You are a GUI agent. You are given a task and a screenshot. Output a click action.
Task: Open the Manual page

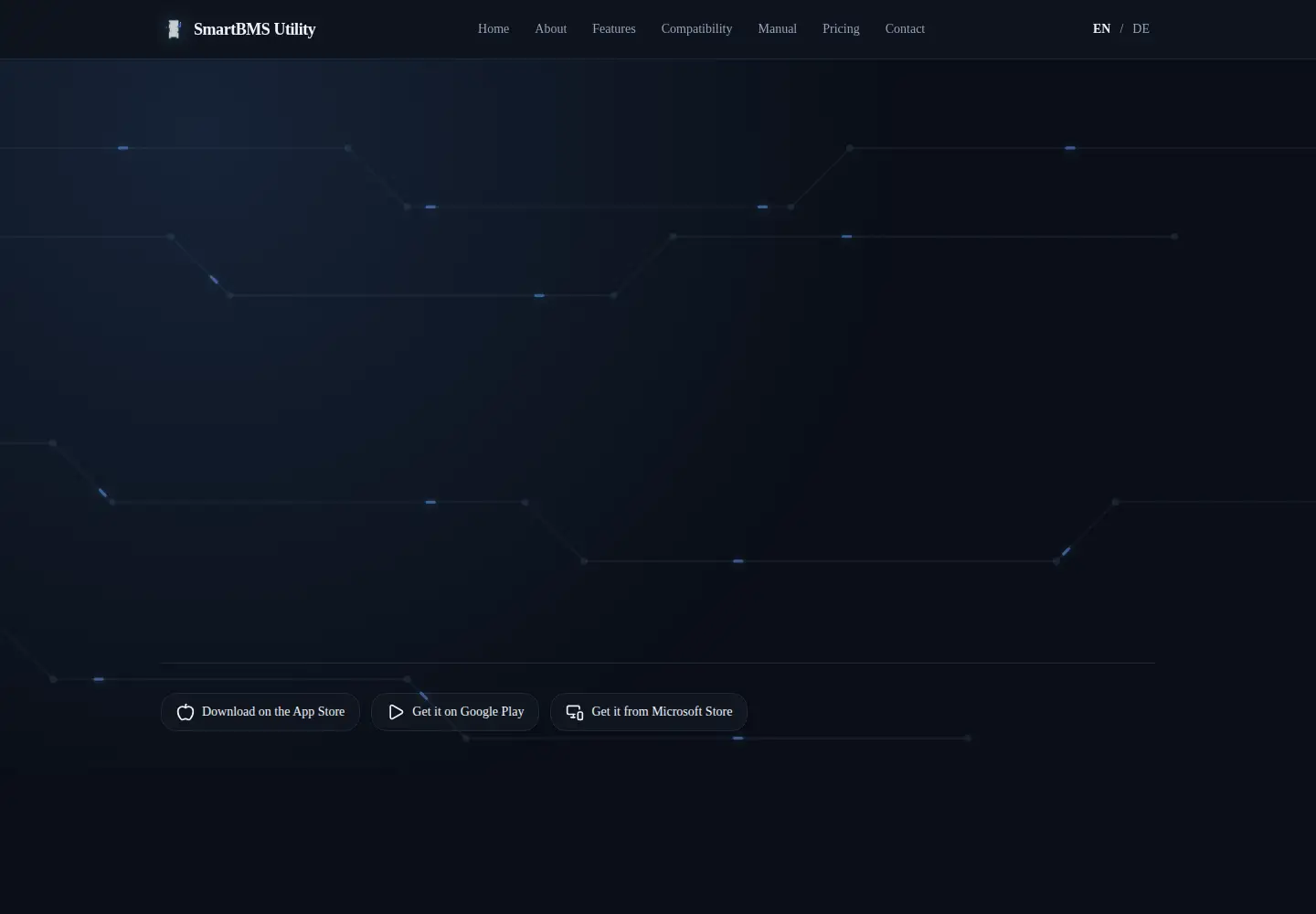778,29
